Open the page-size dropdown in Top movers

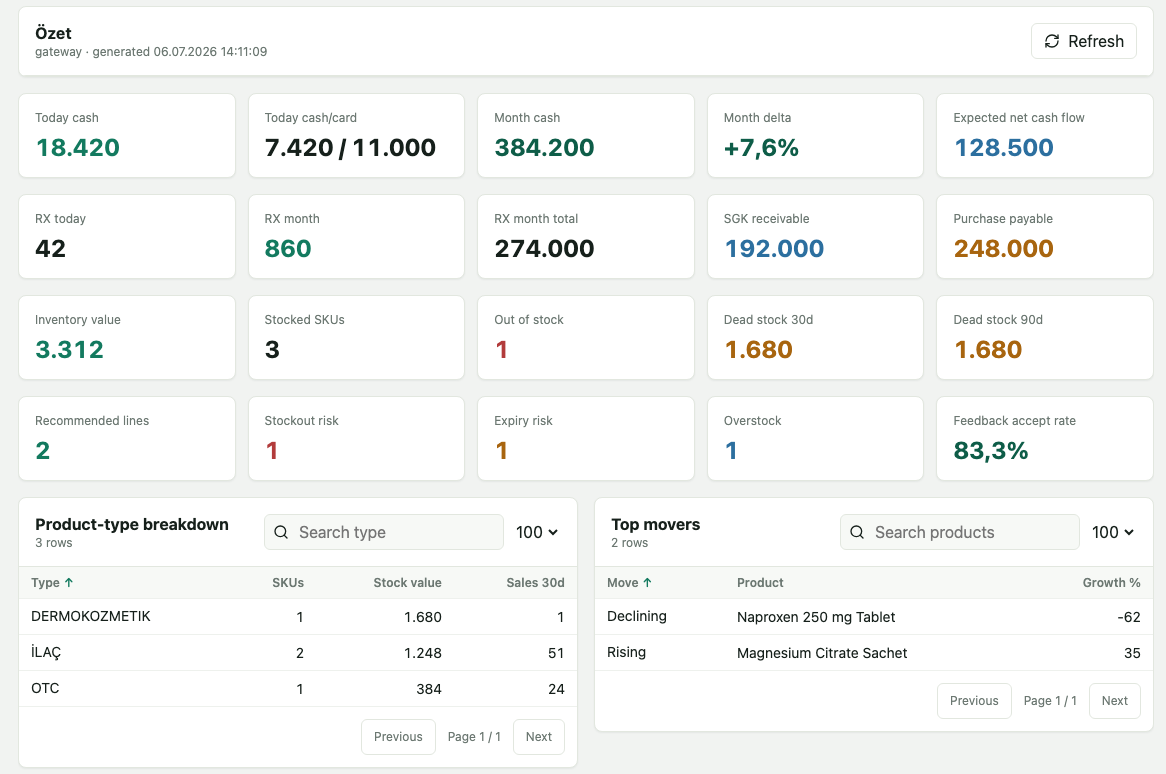point(1112,532)
